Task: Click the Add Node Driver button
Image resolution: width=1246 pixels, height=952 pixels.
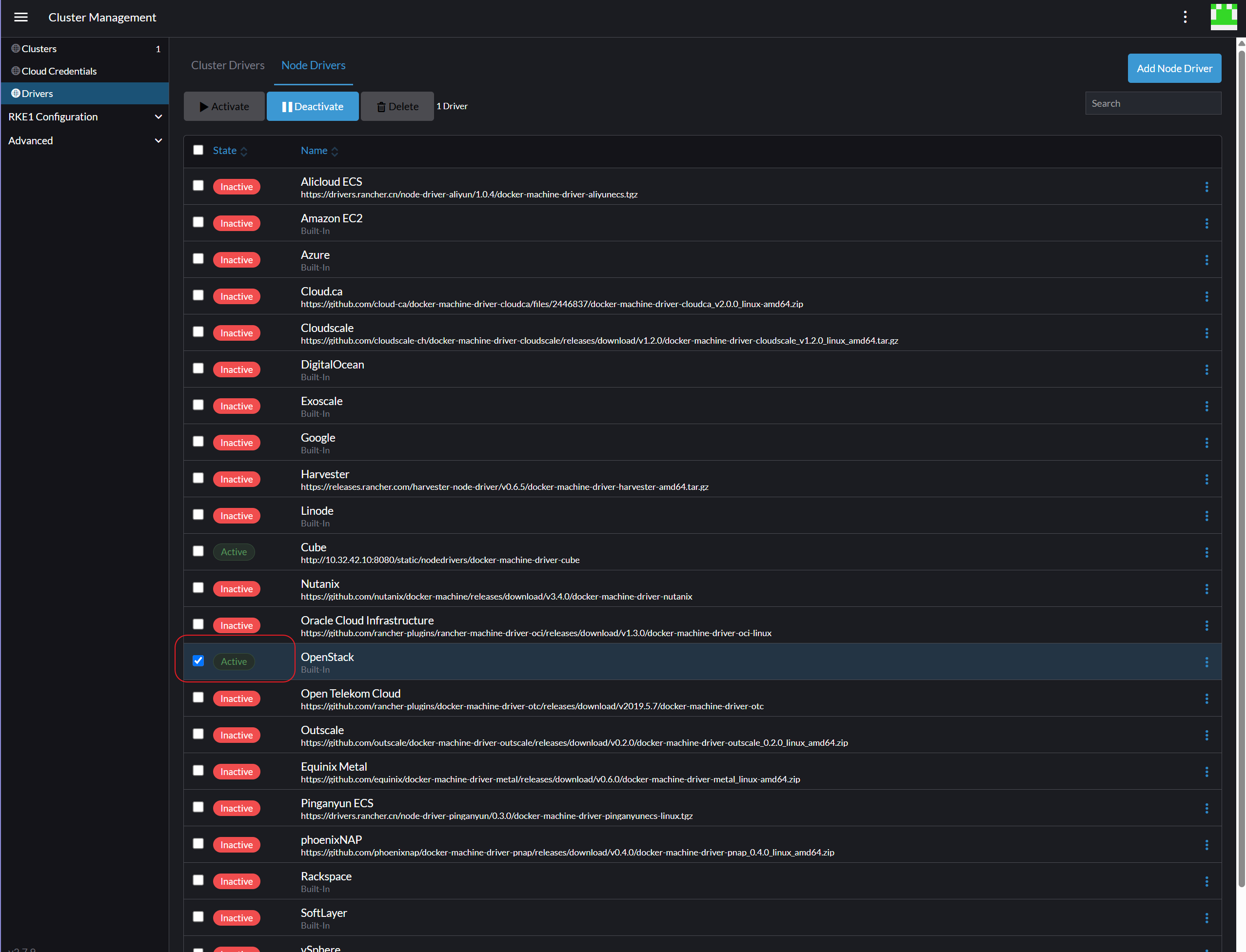Action: click(x=1174, y=69)
